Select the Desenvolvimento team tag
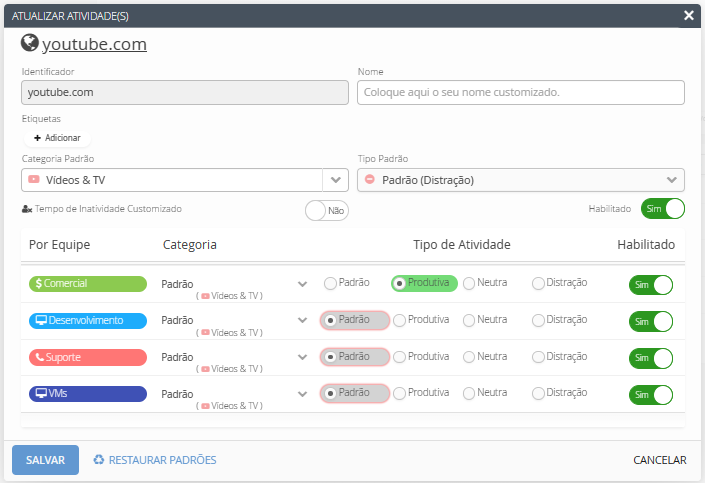 pyautogui.click(x=88, y=321)
